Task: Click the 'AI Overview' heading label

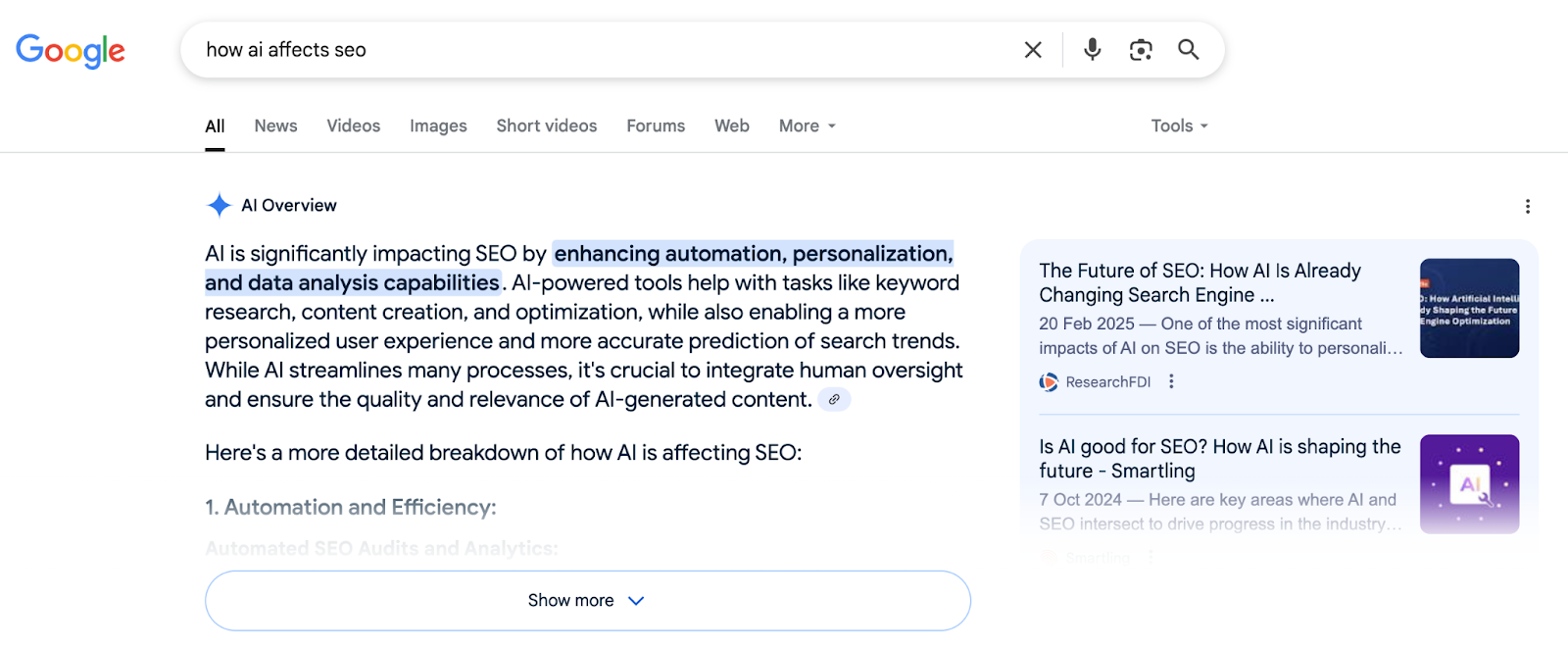Action: (289, 205)
